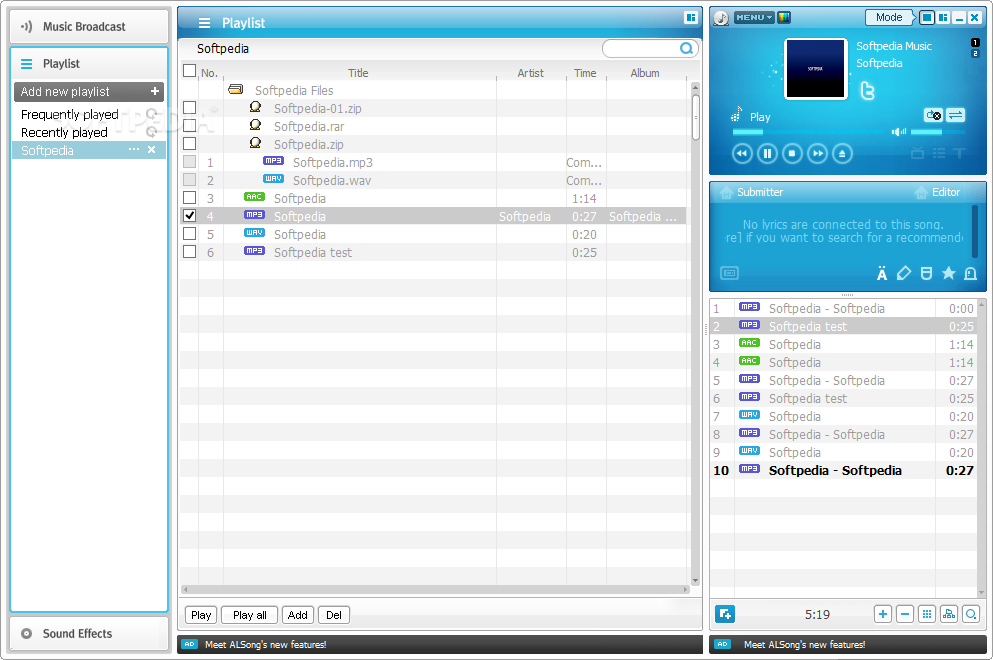Image resolution: width=993 pixels, height=660 pixels.
Task: Check the box for Softpedia test track 6
Action: 189,251
